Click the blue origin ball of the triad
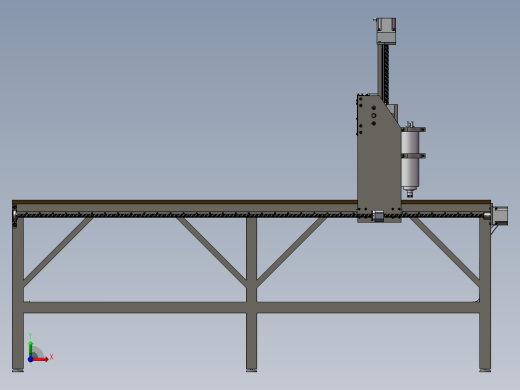Image resolution: width=520 pixels, height=390 pixels. [x=30, y=359]
